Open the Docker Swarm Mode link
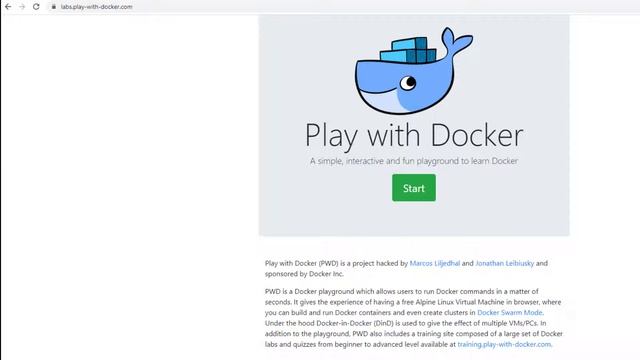This screenshot has height=360, width=640. [x=510, y=313]
